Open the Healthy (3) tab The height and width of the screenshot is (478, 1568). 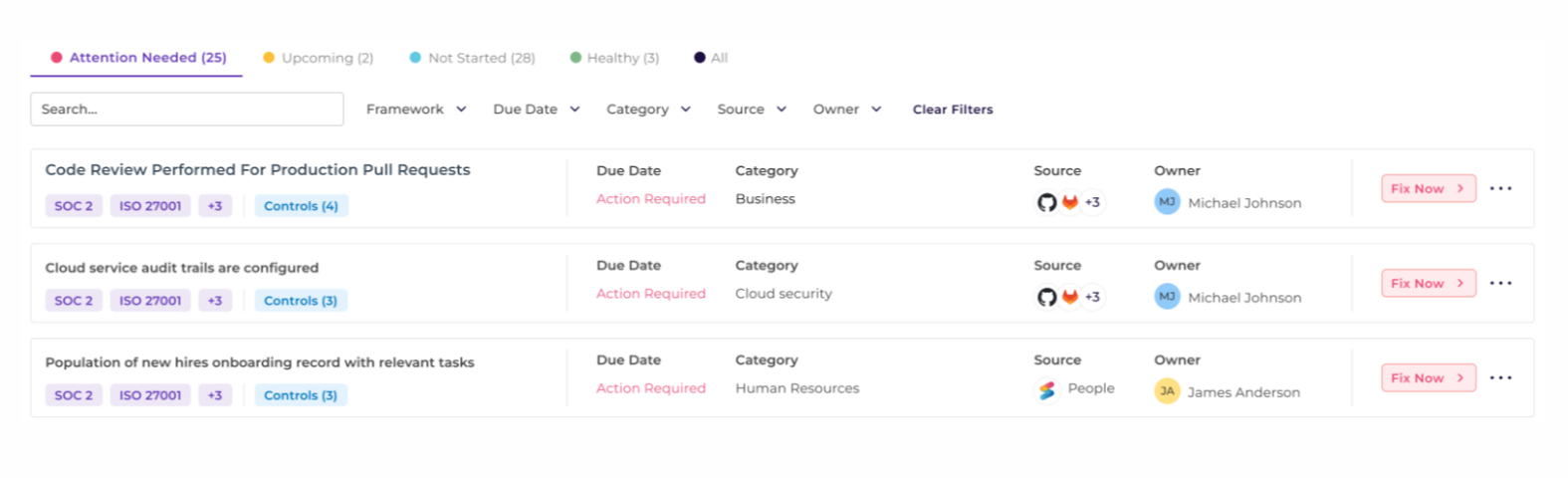pos(614,58)
